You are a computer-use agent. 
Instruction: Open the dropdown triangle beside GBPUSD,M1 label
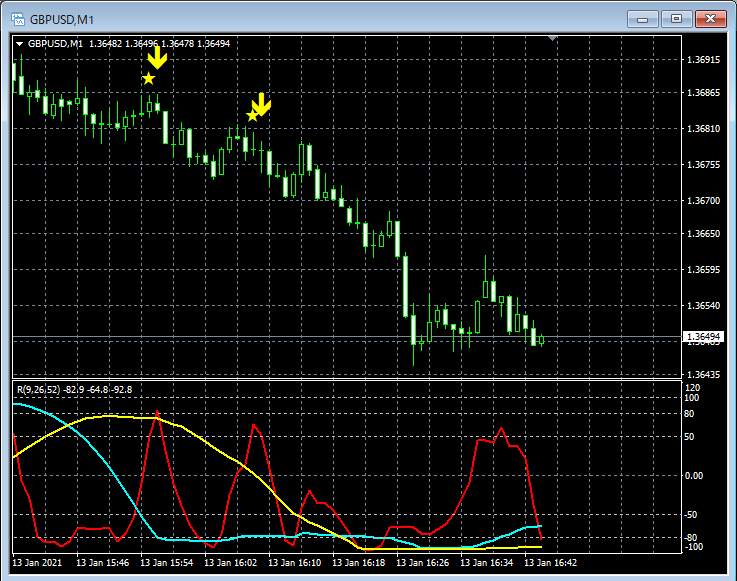click(x=19, y=44)
